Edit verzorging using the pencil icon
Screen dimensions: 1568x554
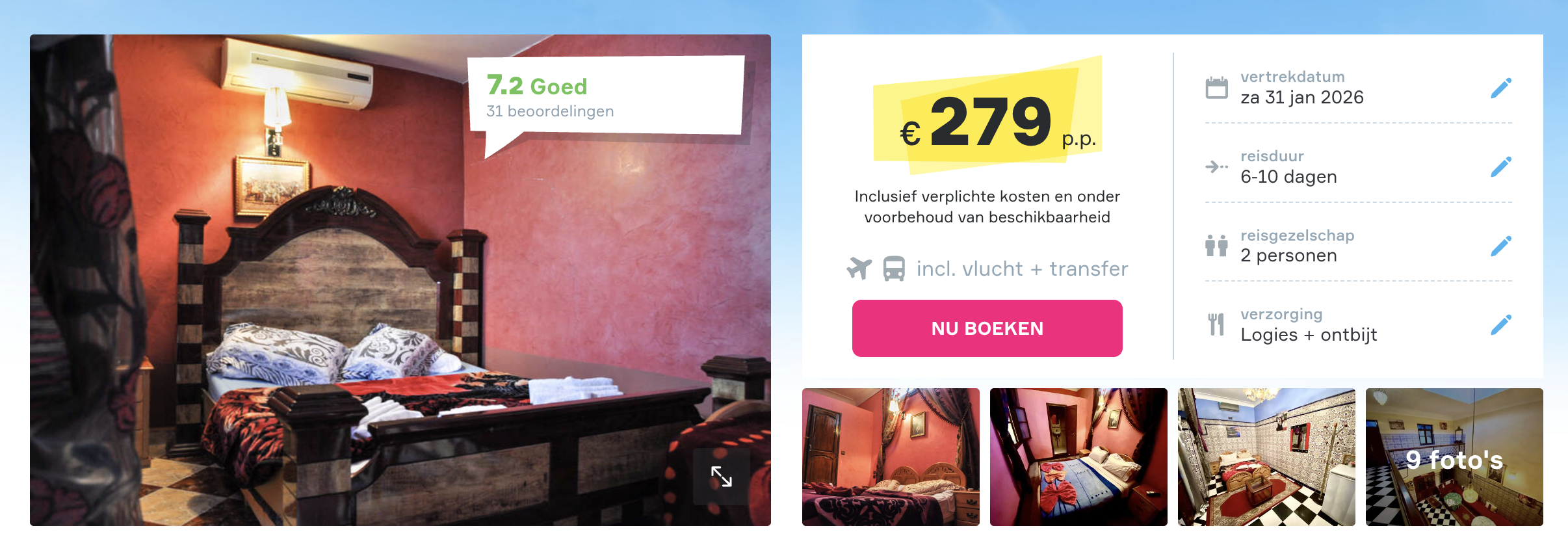(x=1501, y=324)
